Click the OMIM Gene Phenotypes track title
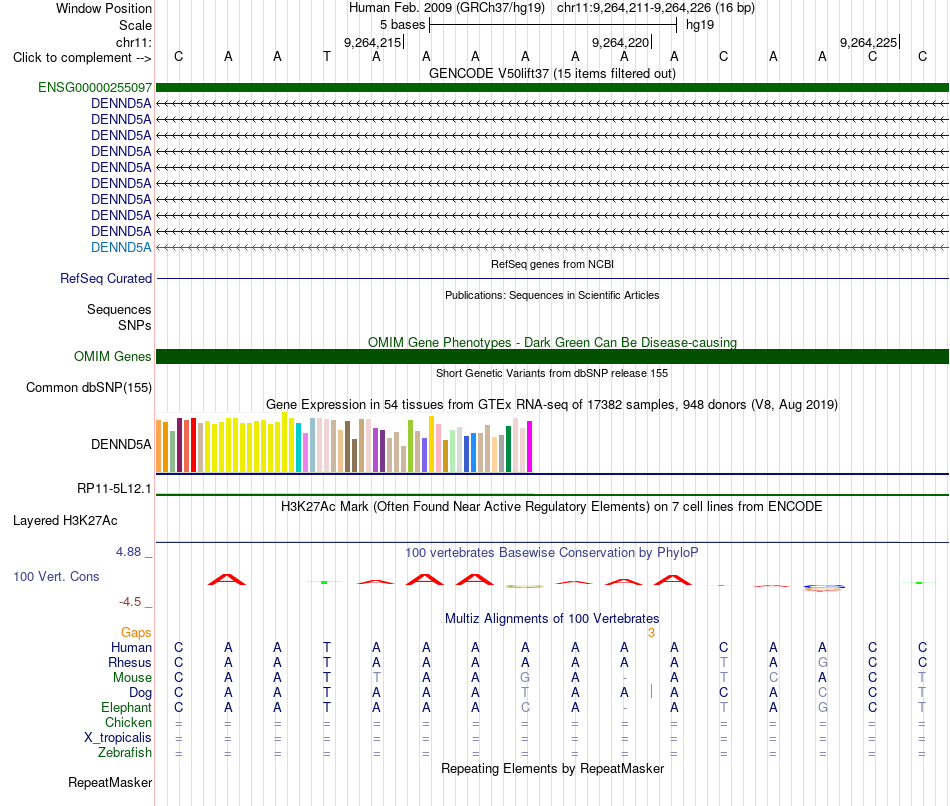 tap(552, 342)
